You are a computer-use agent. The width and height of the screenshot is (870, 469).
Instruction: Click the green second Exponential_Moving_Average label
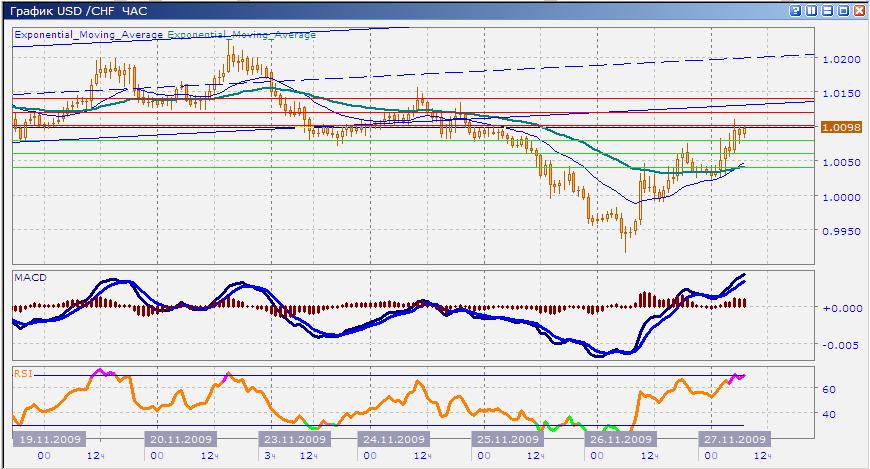tap(241, 34)
